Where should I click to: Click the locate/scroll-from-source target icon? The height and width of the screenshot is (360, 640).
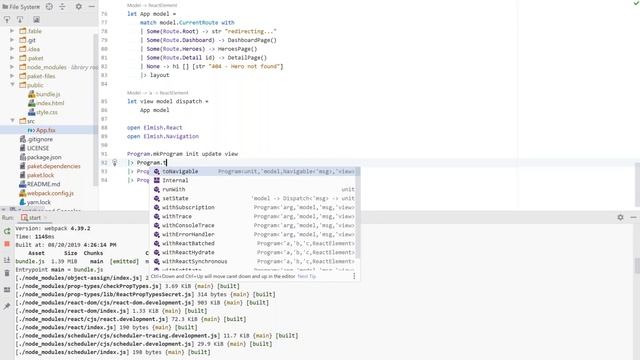(x=49, y=7)
